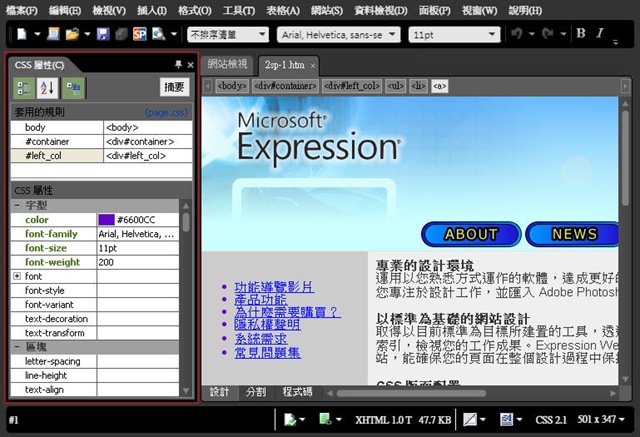
Task: Click the 摘要 button
Action: (x=174, y=88)
